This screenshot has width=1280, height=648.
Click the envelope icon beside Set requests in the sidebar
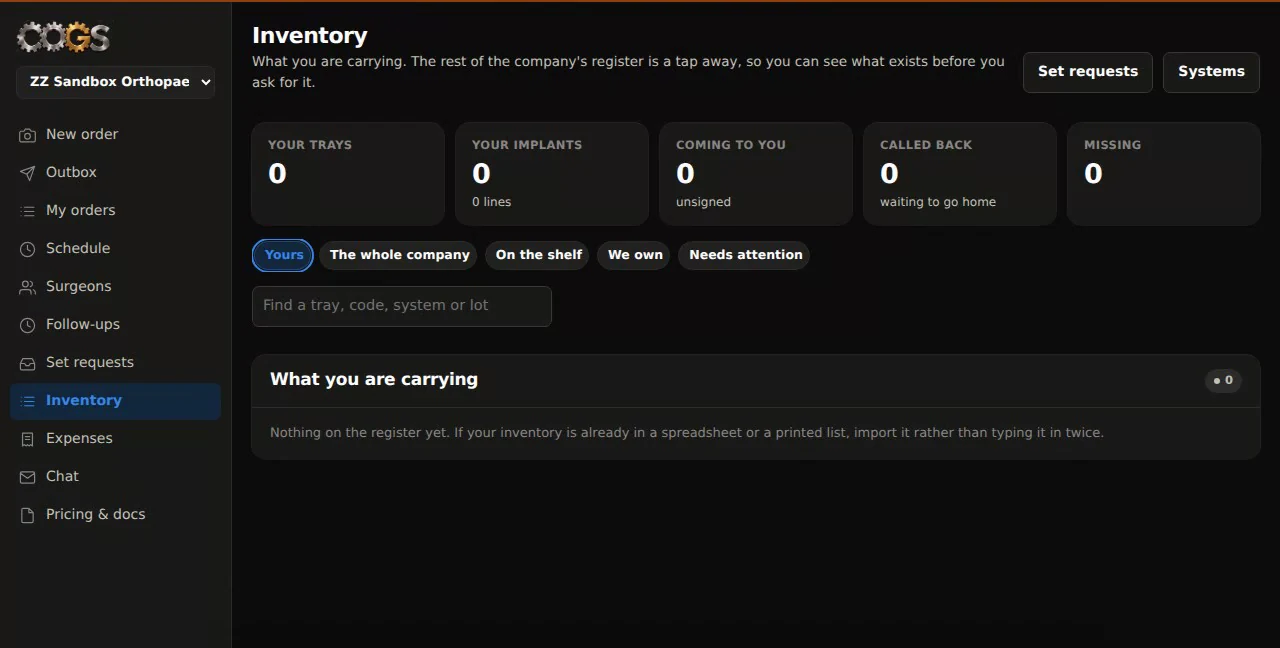tap(28, 363)
